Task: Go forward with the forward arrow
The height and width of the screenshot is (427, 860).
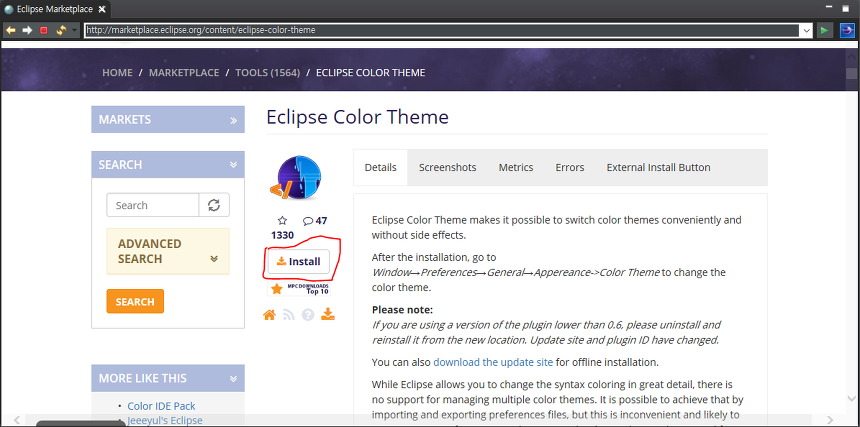Action: point(27,30)
